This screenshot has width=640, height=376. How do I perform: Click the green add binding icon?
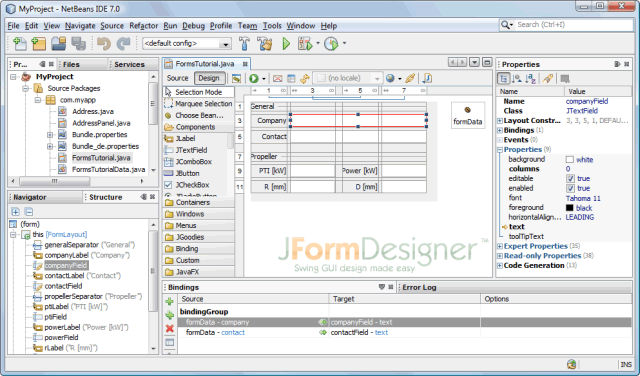pyautogui.click(x=170, y=302)
